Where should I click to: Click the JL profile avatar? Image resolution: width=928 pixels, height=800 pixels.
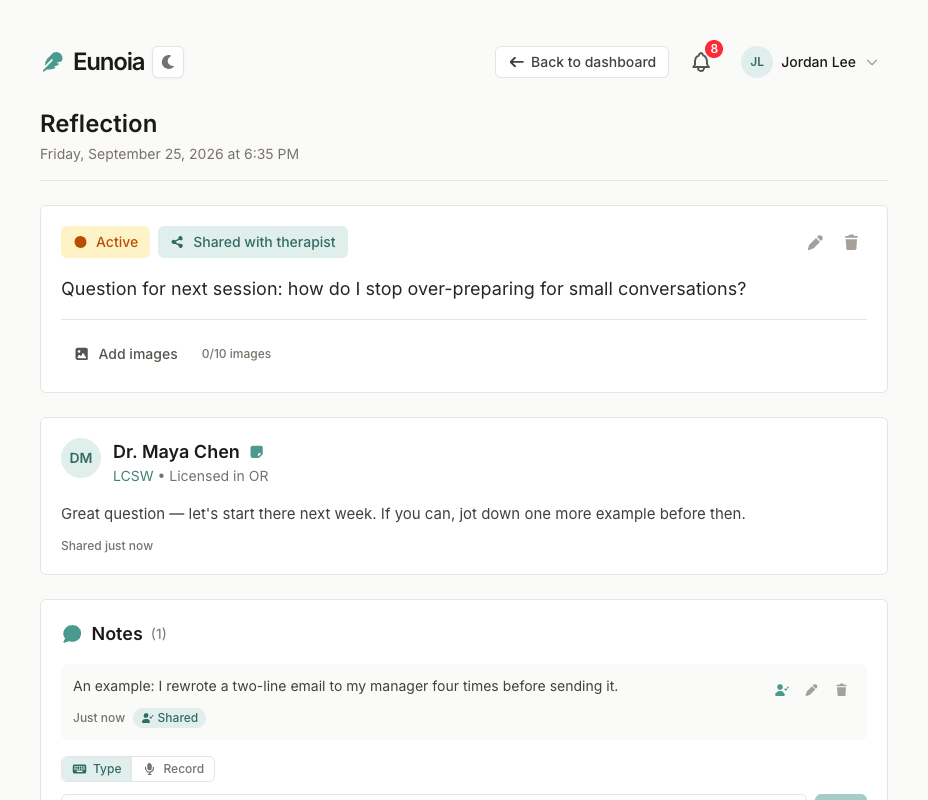click(x=756, y=62)
